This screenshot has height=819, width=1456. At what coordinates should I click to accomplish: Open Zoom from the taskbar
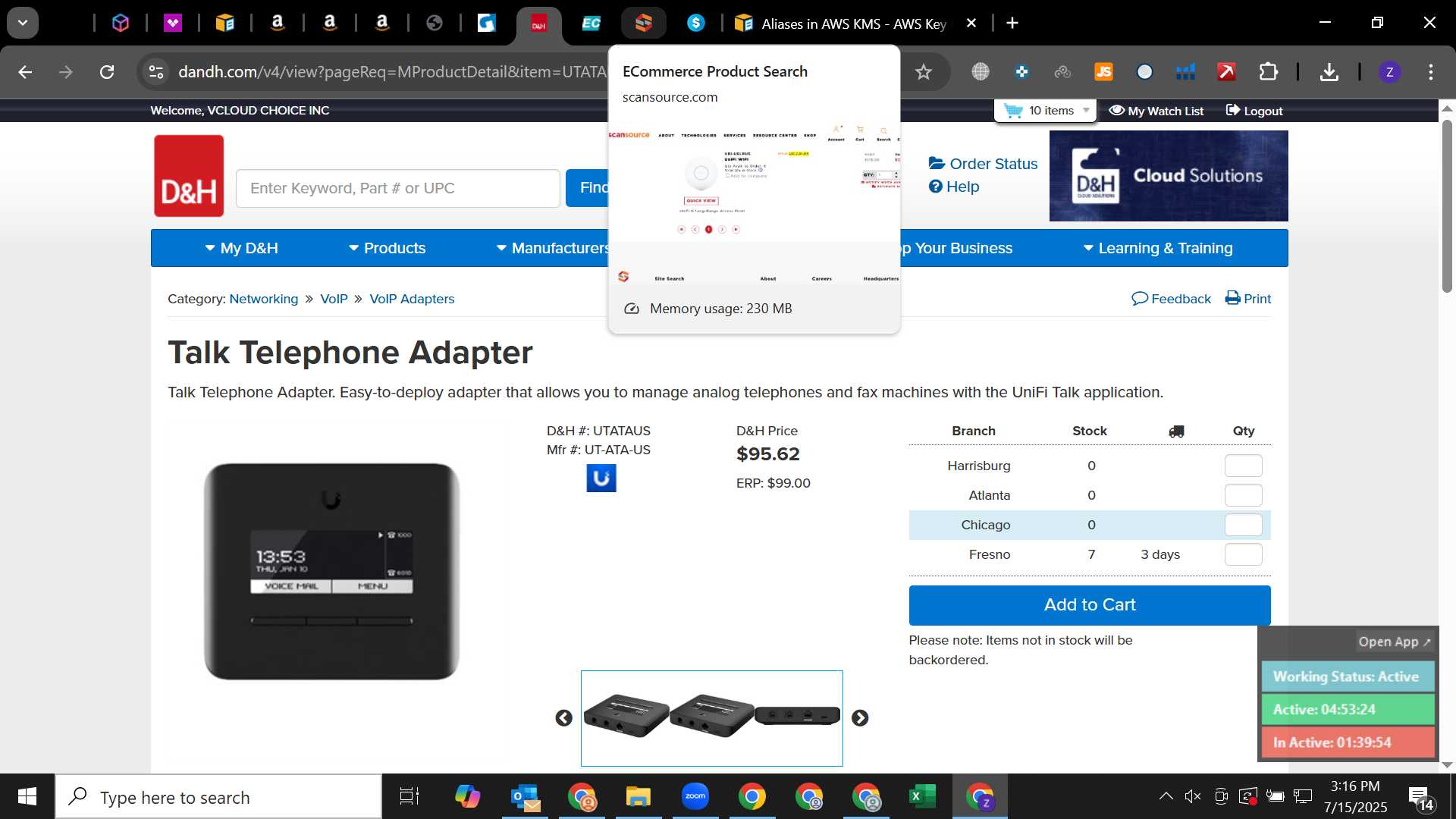[x=695, y=797]
